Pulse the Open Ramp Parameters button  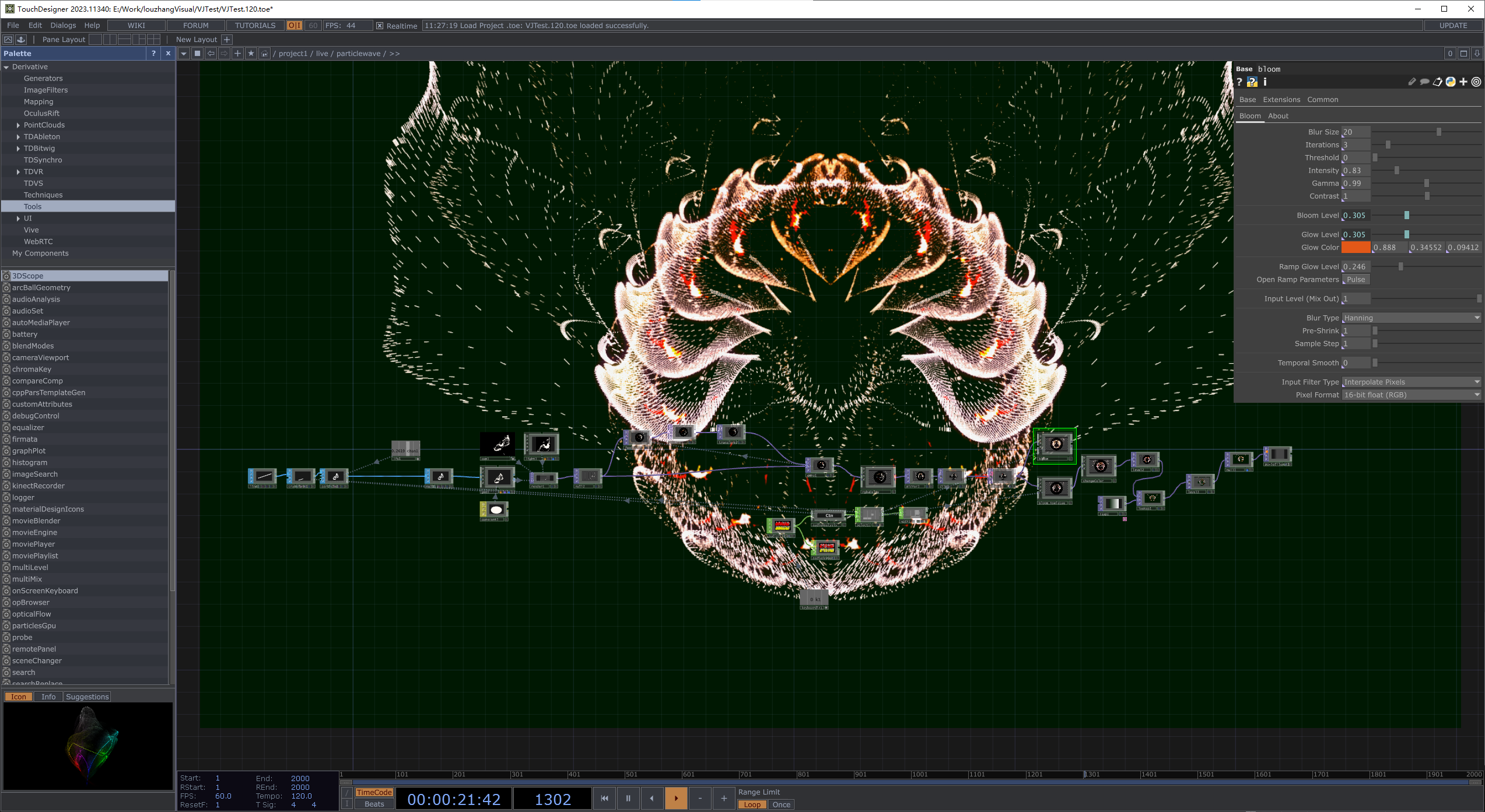[x=1356, y=280]
